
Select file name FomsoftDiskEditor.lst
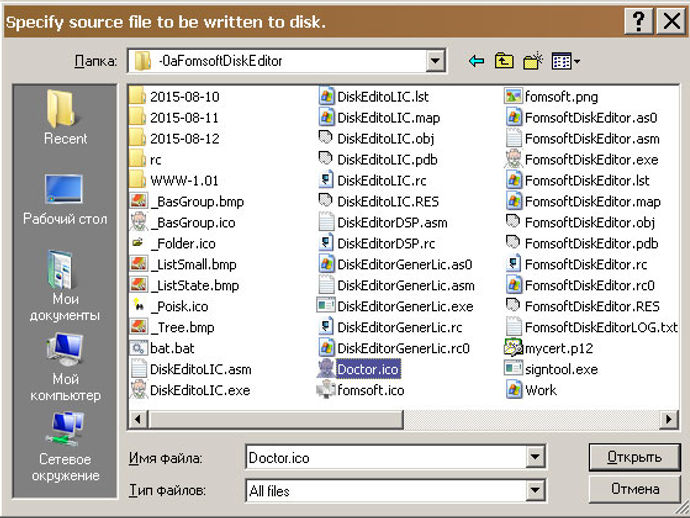click(587, 180)
